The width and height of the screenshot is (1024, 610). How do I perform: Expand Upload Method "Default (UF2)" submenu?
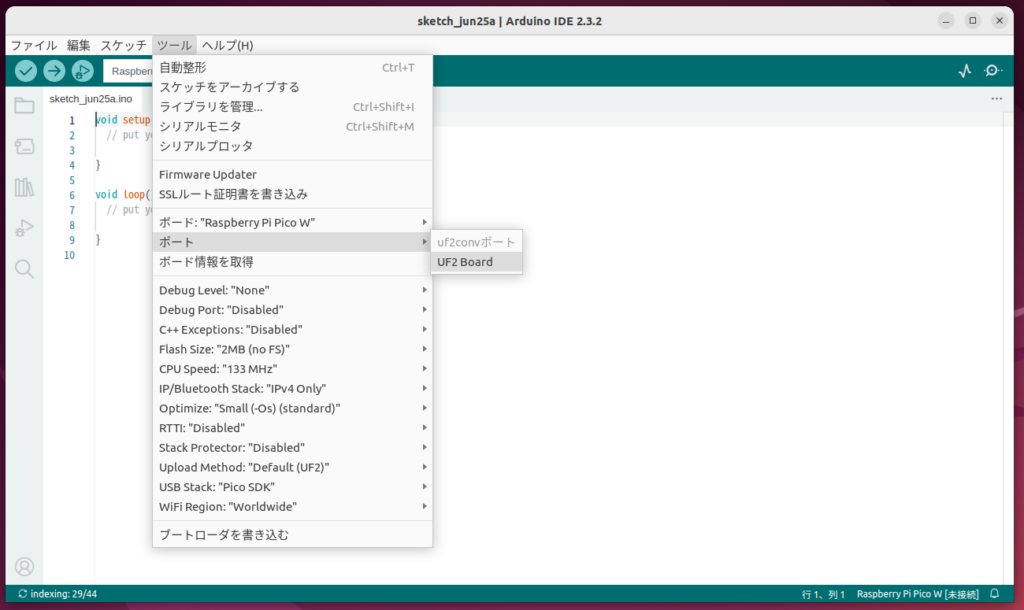coord(292,467)
